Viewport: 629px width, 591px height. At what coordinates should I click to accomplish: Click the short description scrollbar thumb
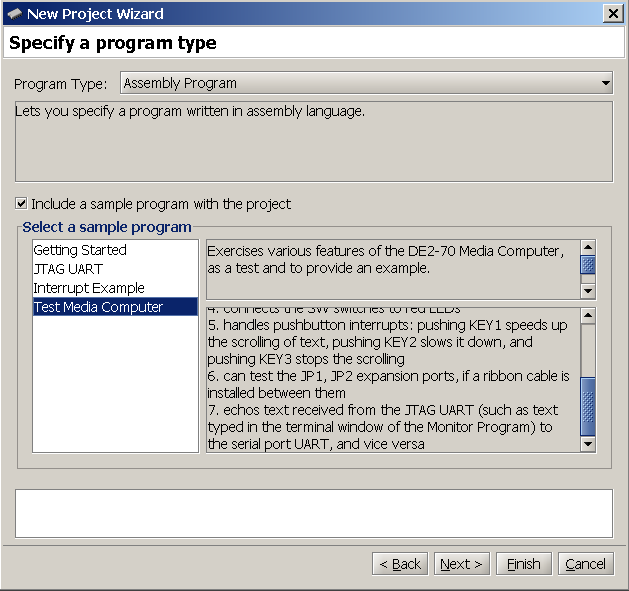point(588,265)
